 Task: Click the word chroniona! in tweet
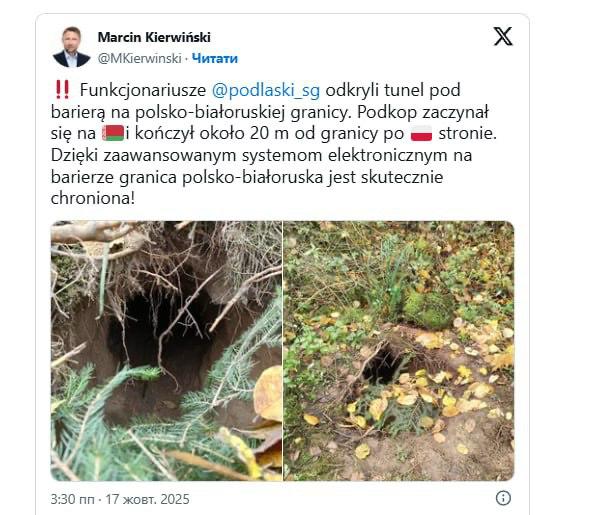click(93, 198)
